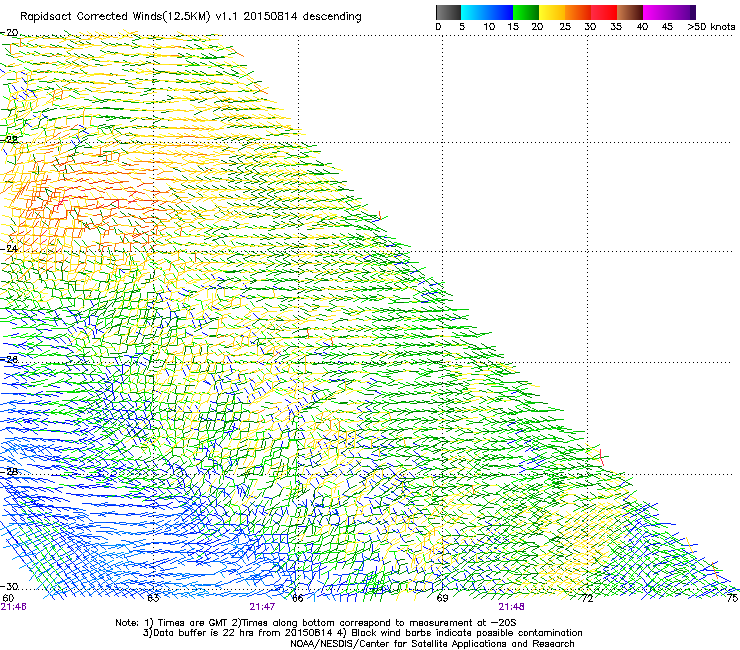Viewport: 740px width, 650px height.
Task: Click the gray 0-5 knots legend color
Action: [448, 12]
